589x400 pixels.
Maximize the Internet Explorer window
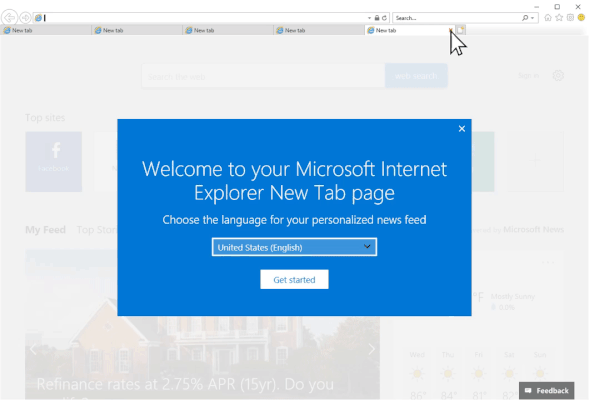(557, 7)
